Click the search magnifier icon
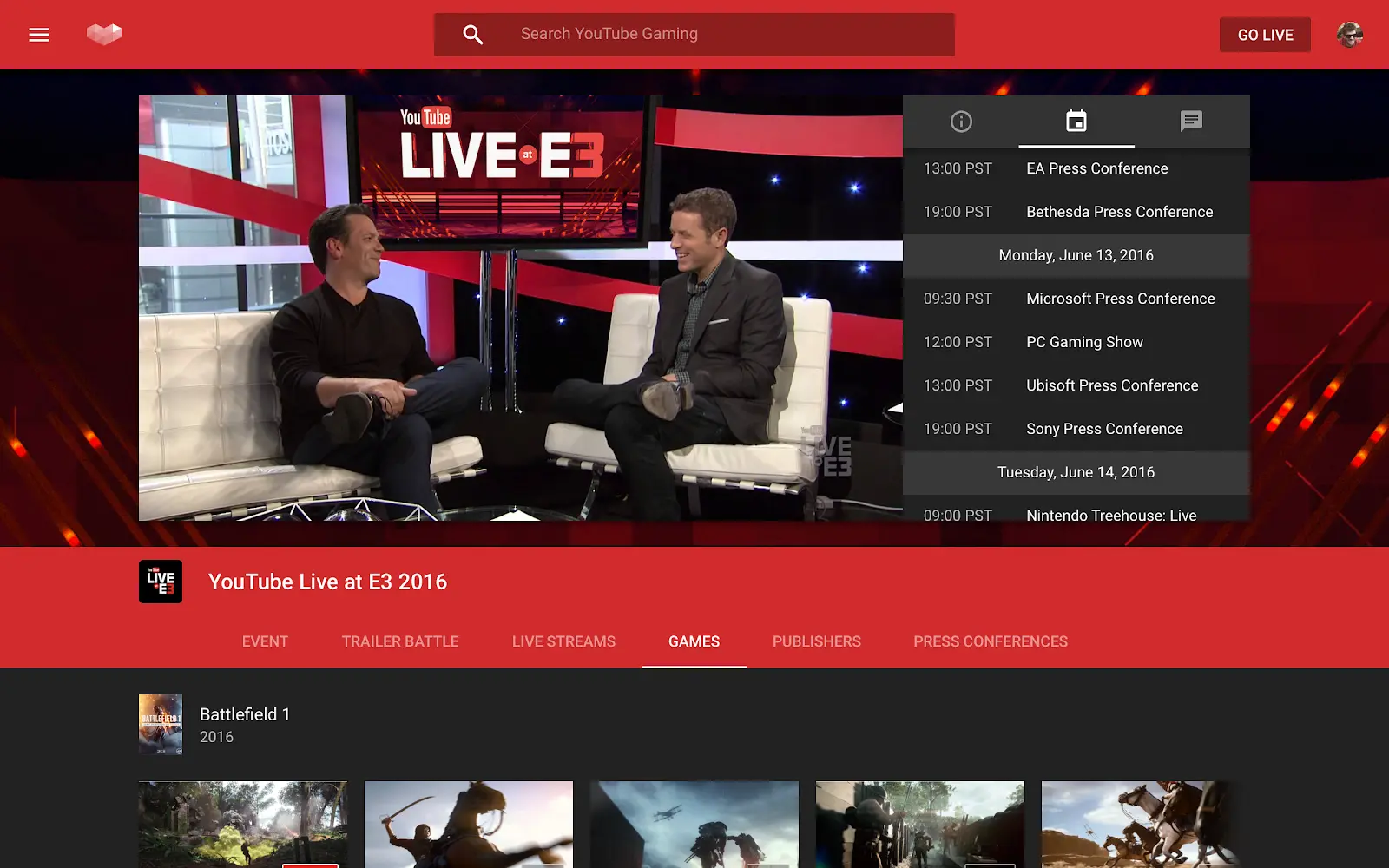Screen dimensions: 1389x868 472,34
